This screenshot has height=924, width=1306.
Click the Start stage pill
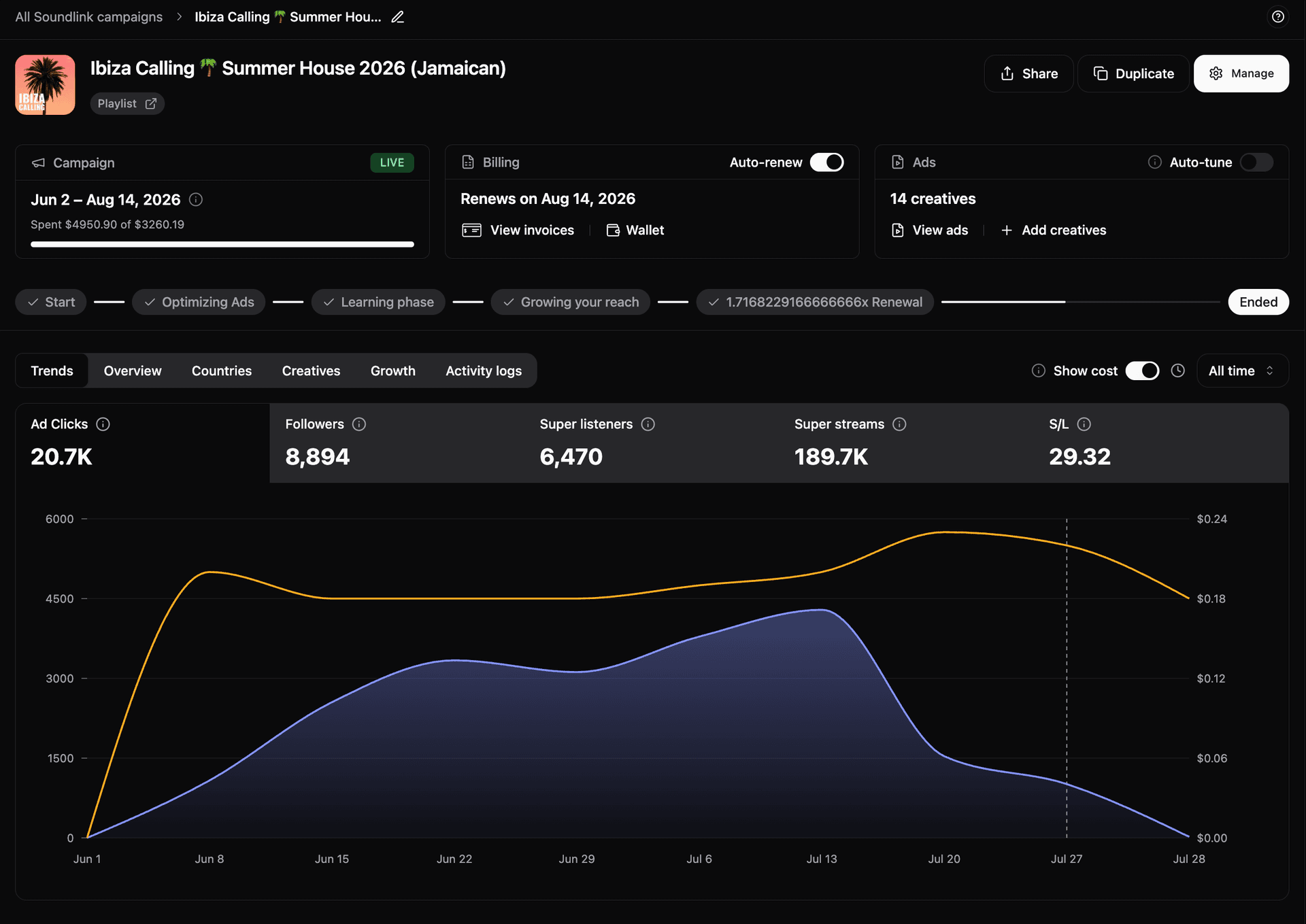(x=51, y=302)
